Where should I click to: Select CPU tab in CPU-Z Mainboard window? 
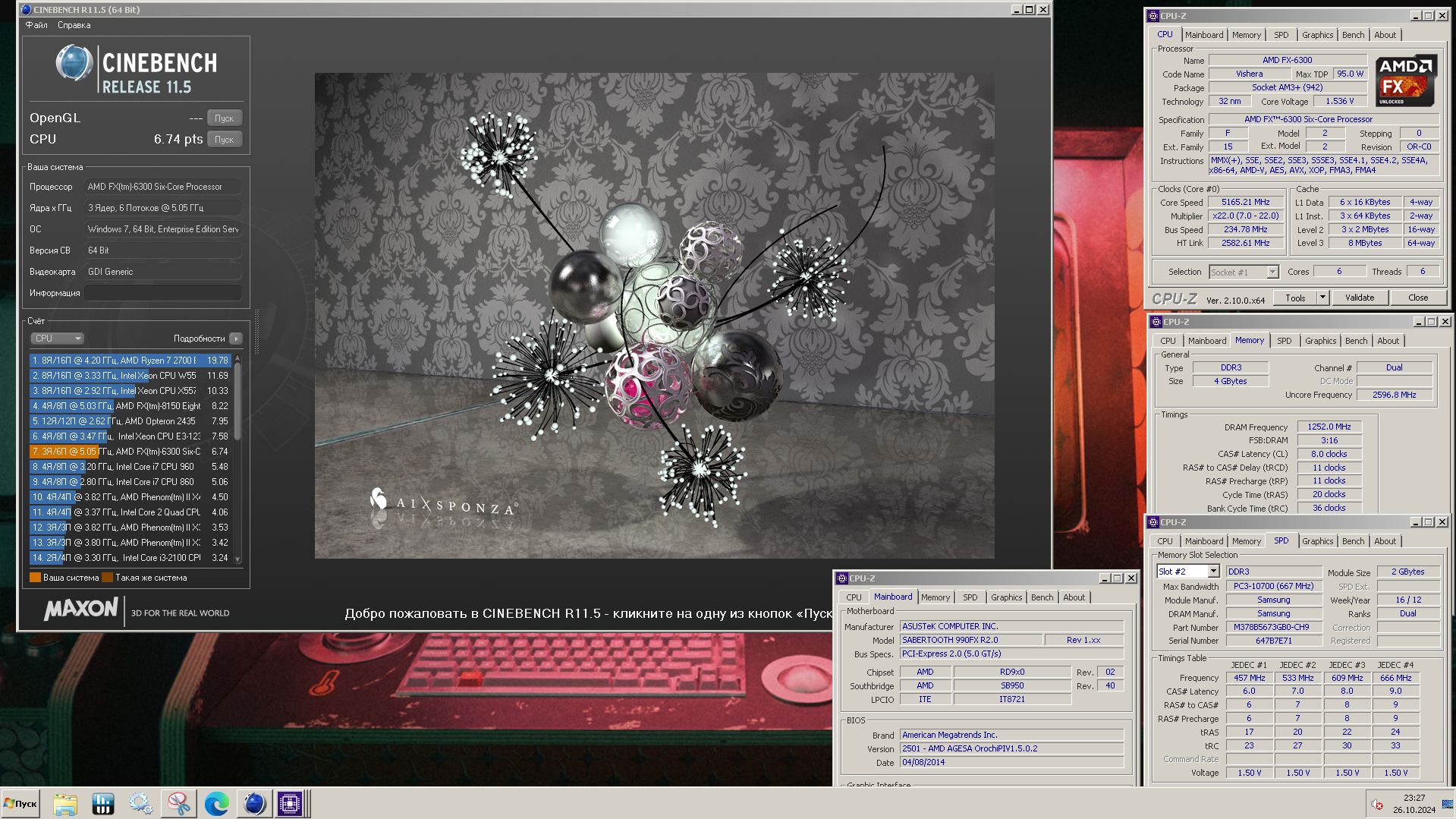[854, 597]
